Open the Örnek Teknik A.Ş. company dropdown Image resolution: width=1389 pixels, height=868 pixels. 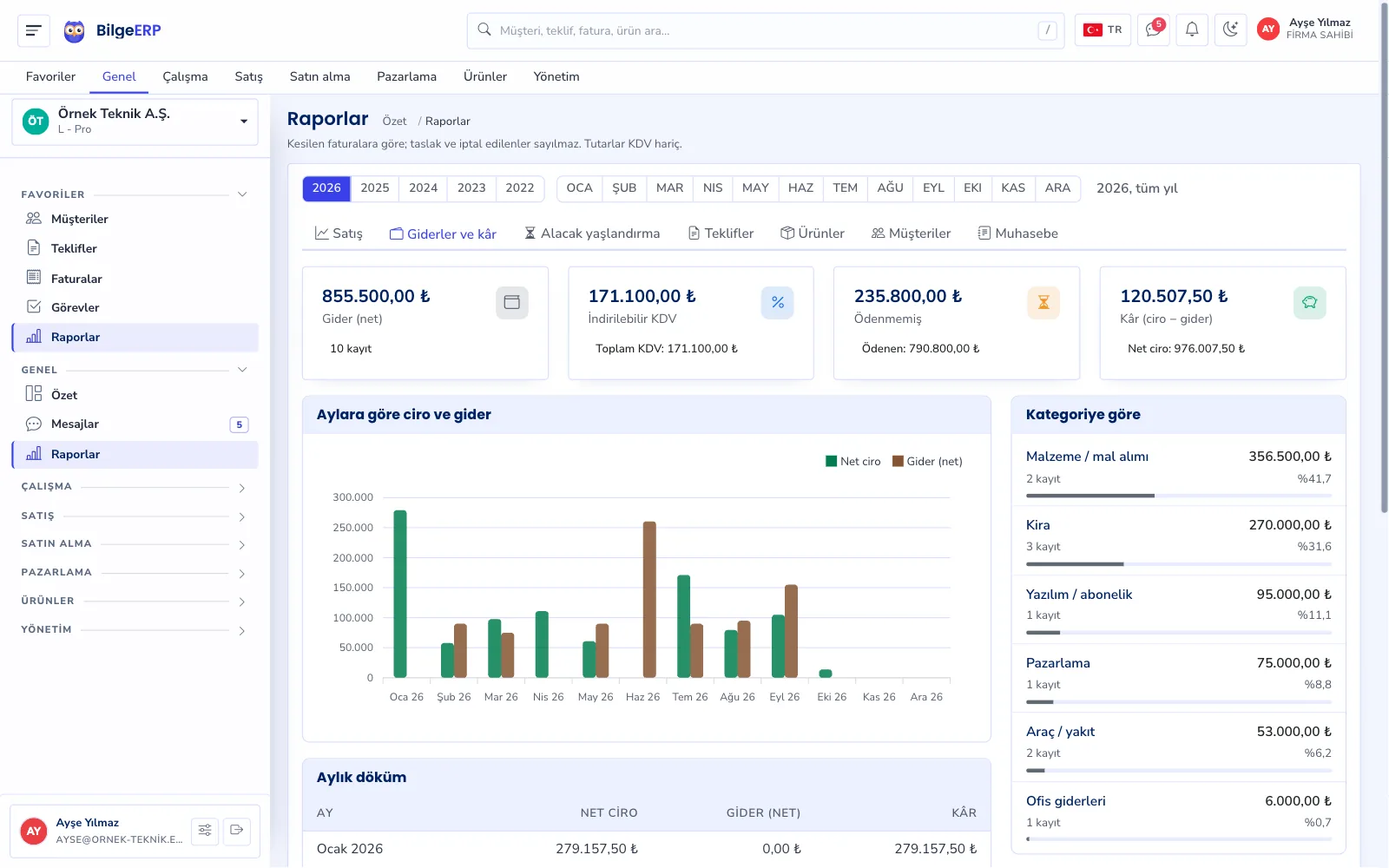point(135,122)
